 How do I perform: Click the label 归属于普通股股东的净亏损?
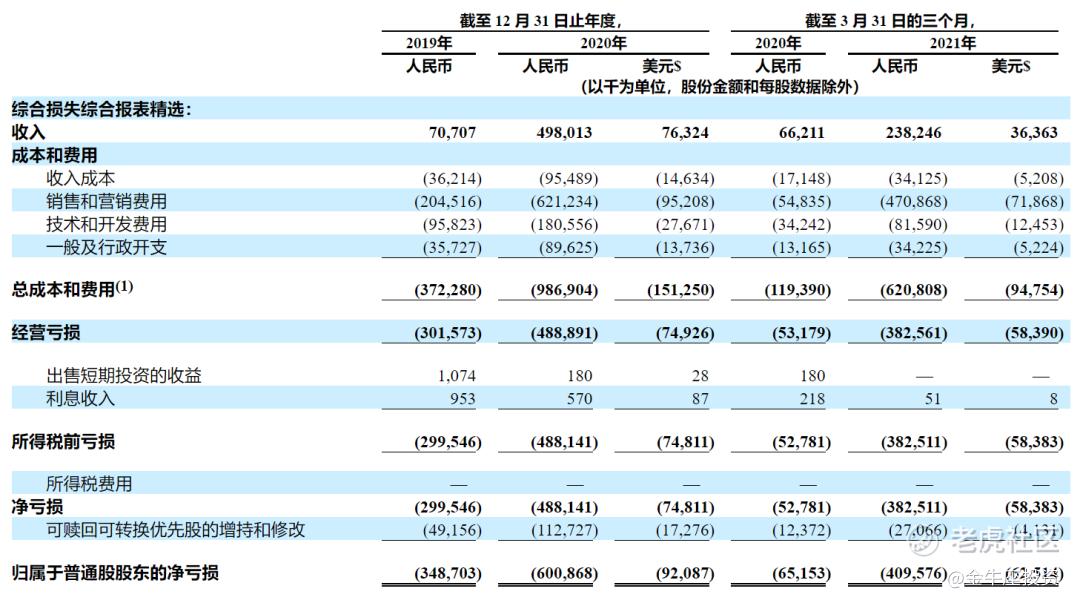[115, 573]
